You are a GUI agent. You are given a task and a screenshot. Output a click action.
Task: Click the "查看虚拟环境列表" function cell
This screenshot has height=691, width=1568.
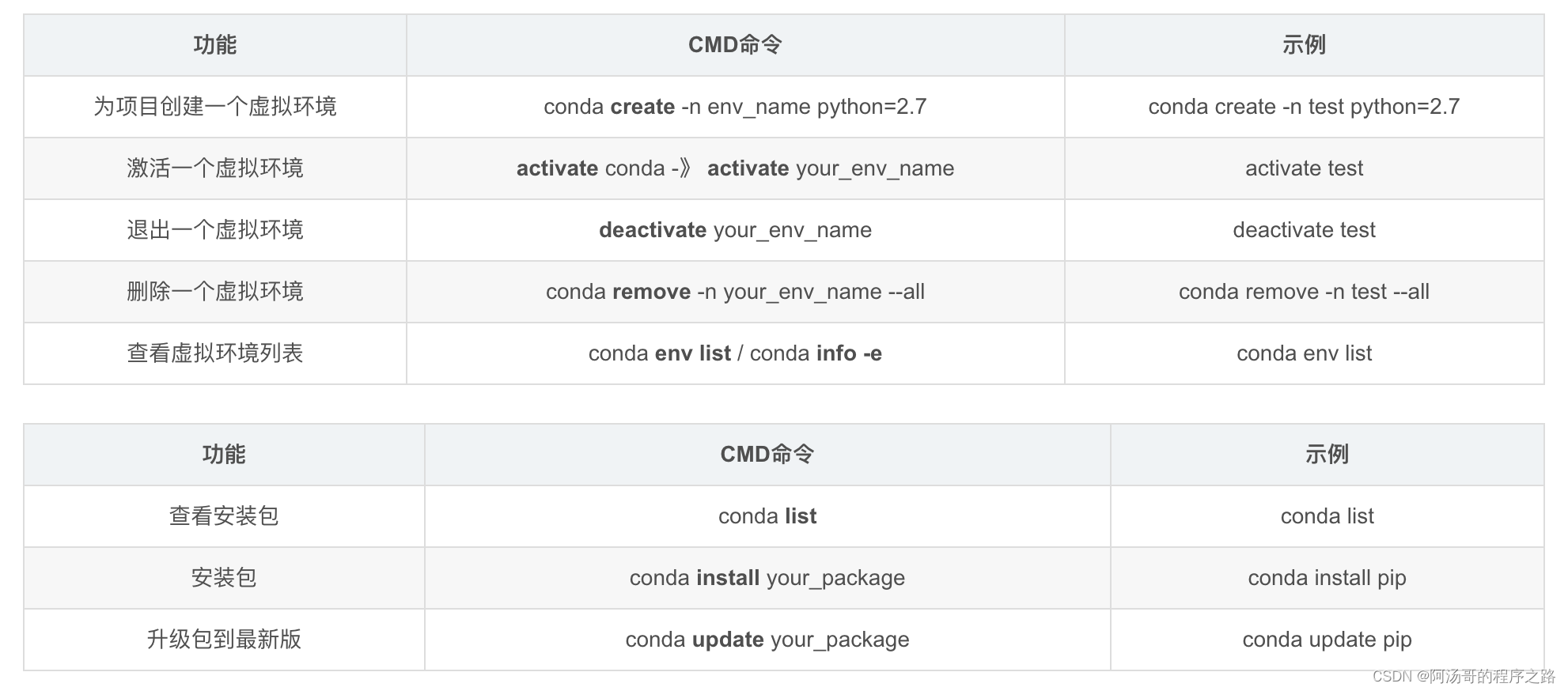(x=215, y=353)
